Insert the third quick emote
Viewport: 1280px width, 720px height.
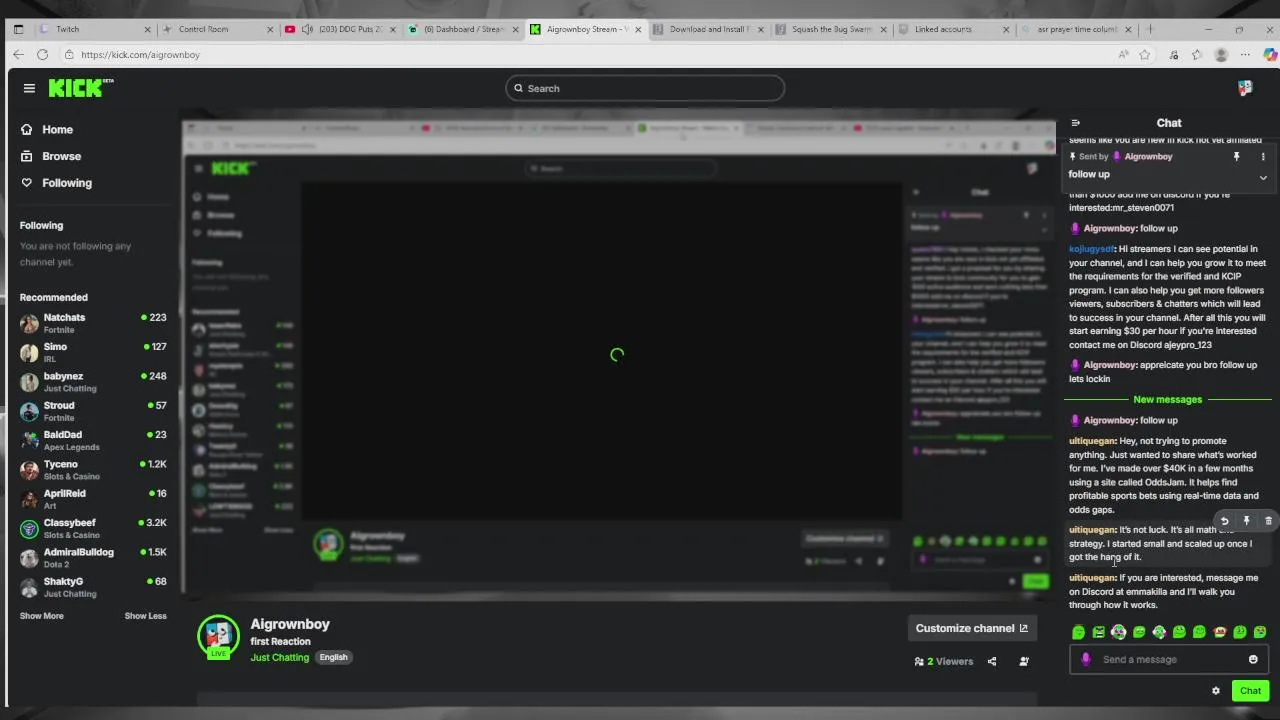(1118, 632)
